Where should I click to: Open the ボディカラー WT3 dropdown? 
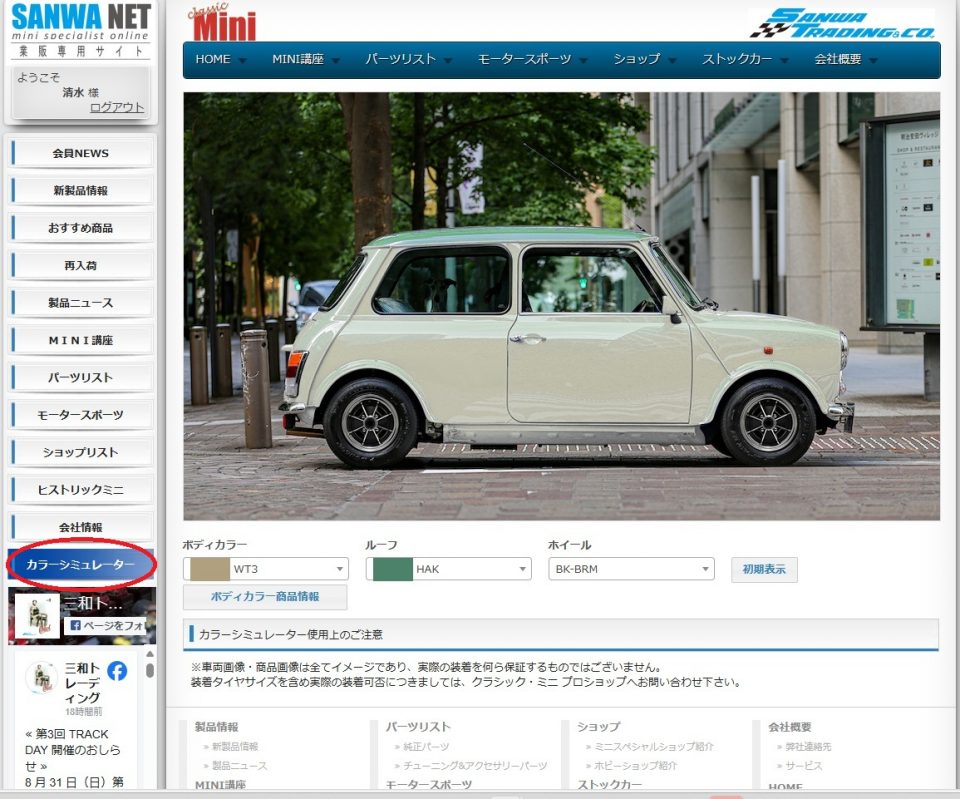click(x=266, y=569)
